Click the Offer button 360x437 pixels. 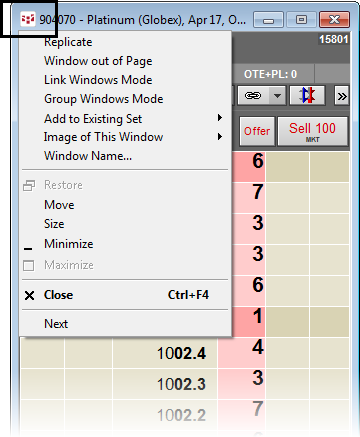click(257, 131)
